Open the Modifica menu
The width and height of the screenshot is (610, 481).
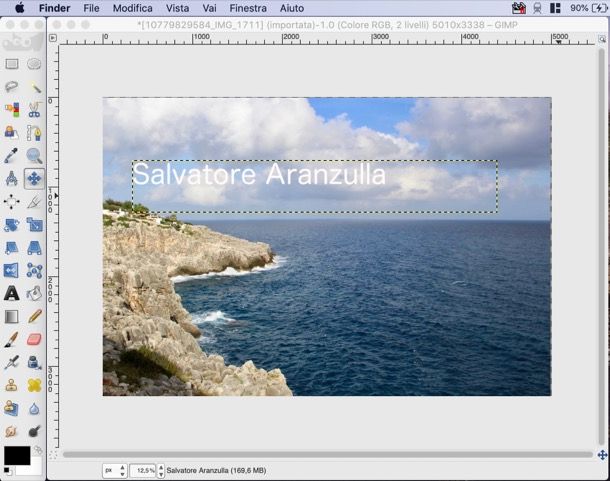(x=133, y=8)
